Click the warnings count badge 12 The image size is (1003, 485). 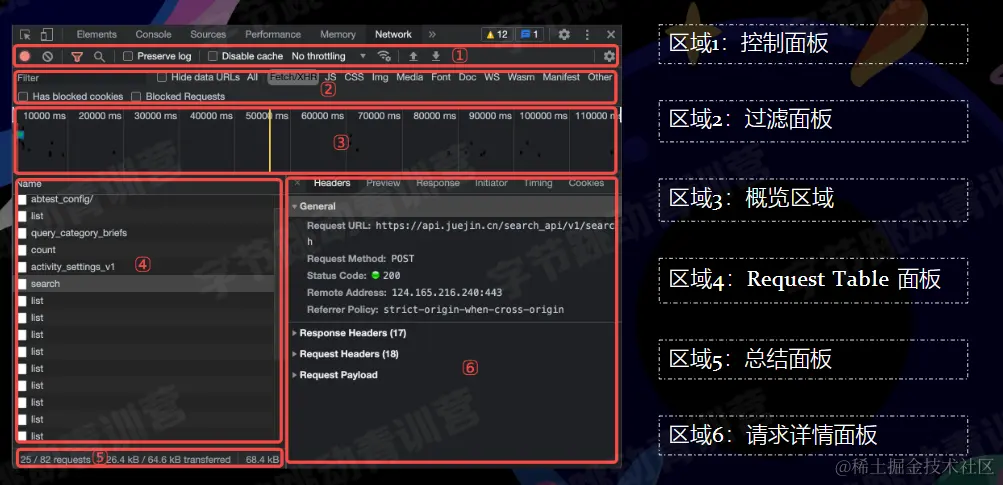[x=497, y=35]
